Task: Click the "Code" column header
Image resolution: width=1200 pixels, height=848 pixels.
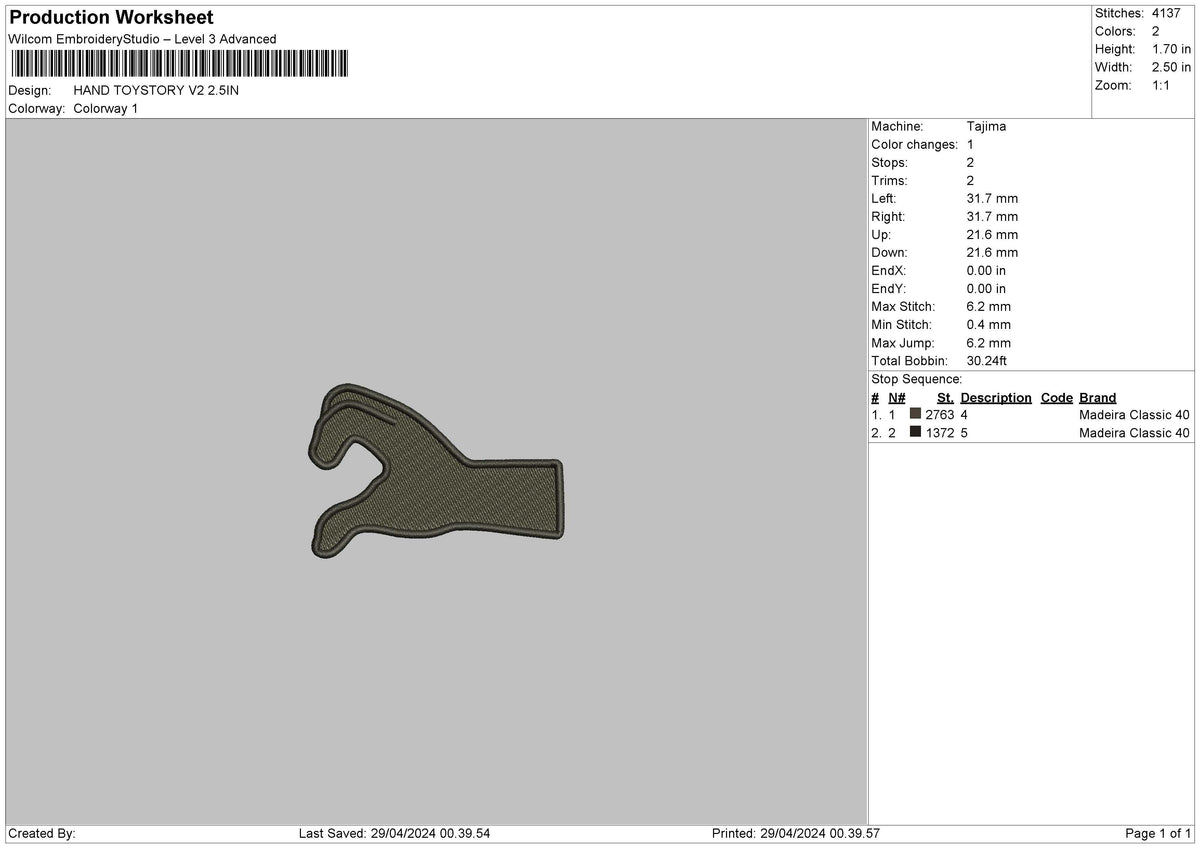Action: (1056, 397)
